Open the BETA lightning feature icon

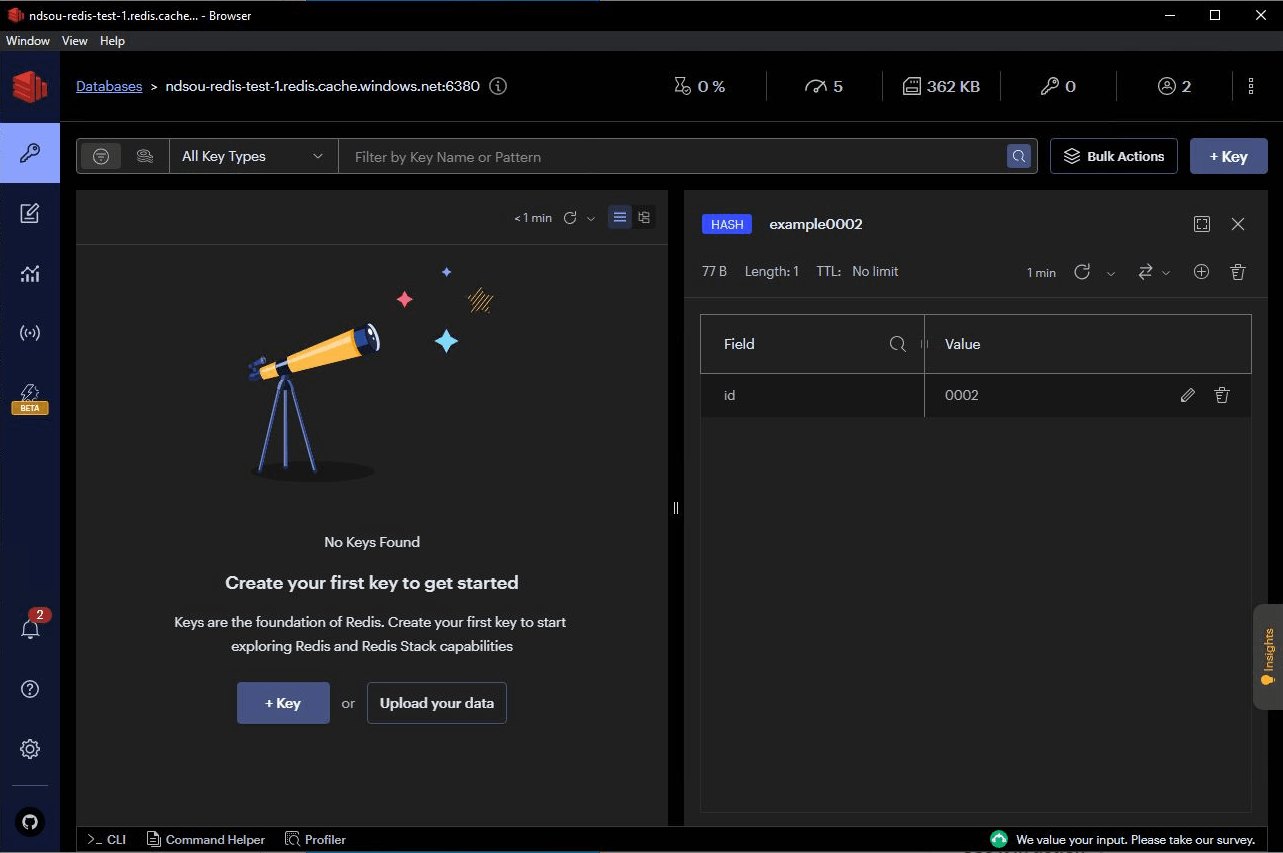[x=30, y=398]
